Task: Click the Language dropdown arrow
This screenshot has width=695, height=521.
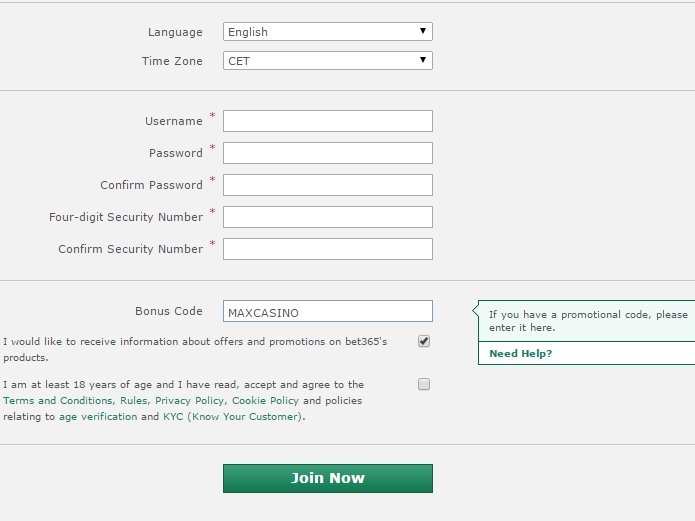Action: (424, 32)
